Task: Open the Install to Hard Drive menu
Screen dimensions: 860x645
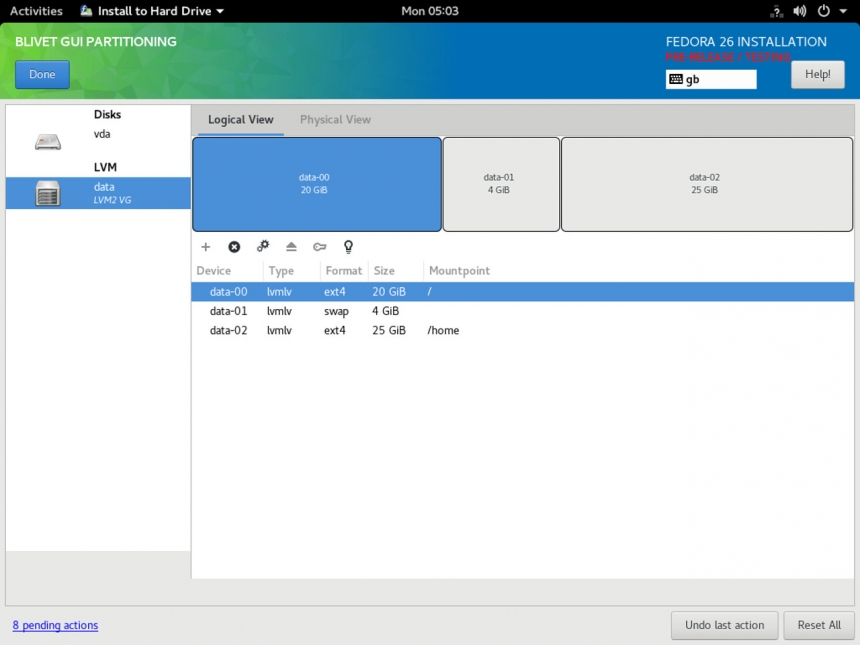Action: pyautogui.click(x=151, y=11)
